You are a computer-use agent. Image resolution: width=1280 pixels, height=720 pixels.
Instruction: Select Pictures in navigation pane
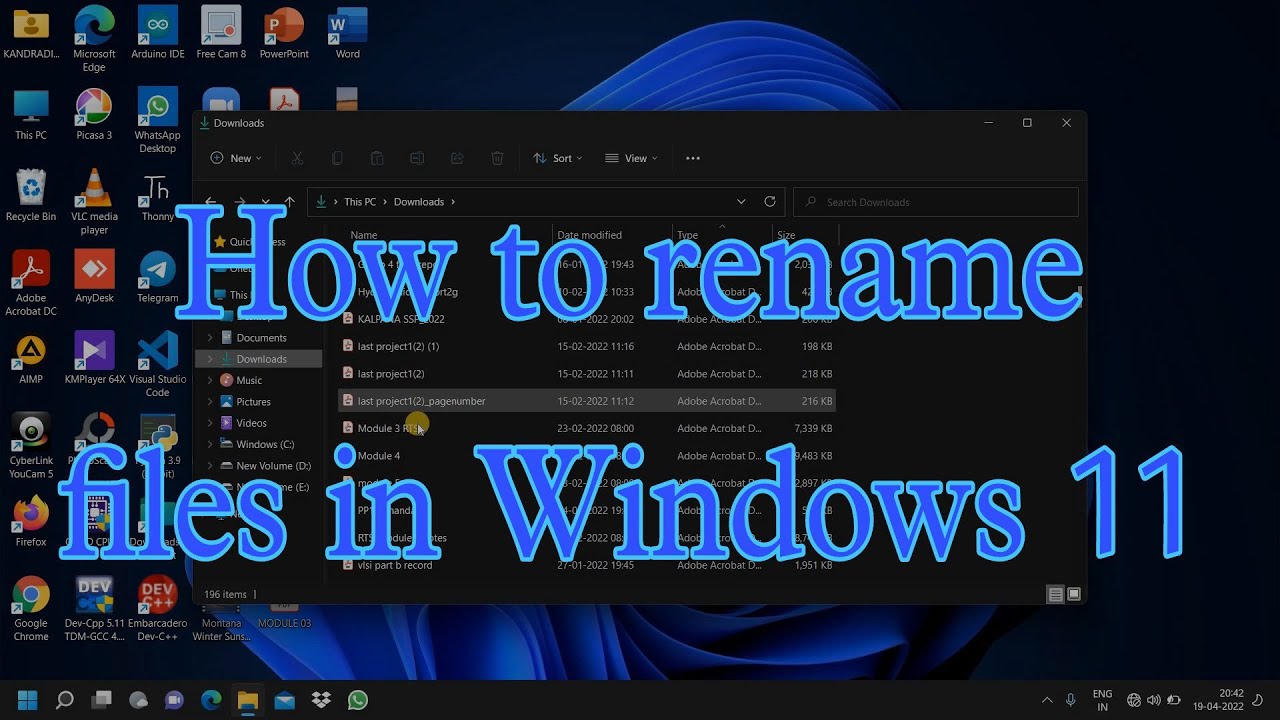click(x=253, y=402)
